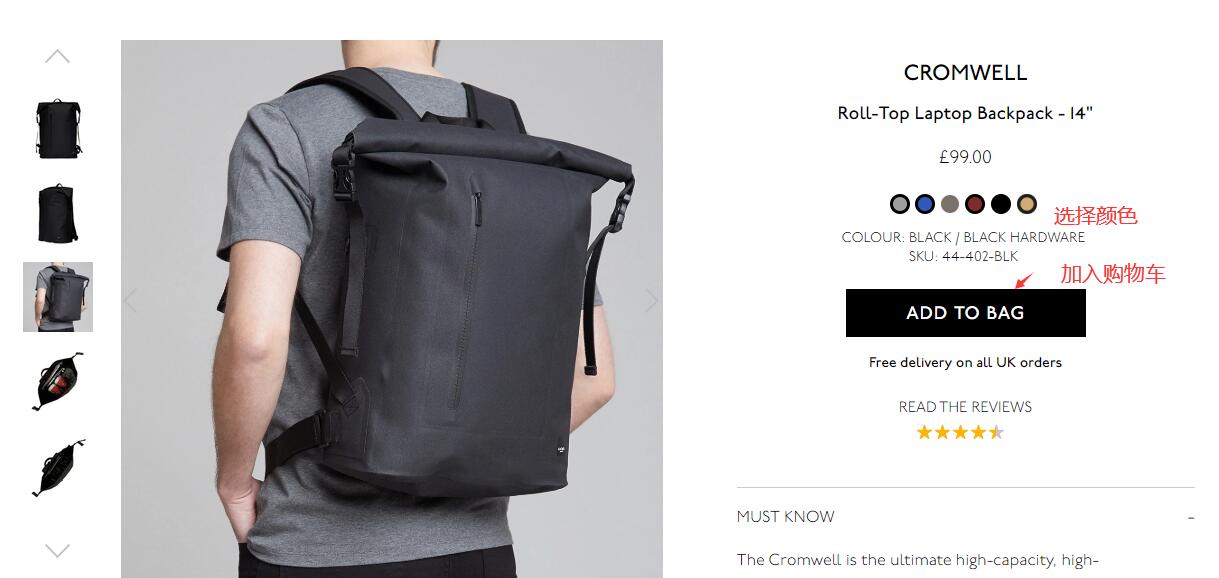Viewport: 1219px width, 578px height.
Task: Select the model-wearing-backpack thumbnail
Action: pos(58,297)
